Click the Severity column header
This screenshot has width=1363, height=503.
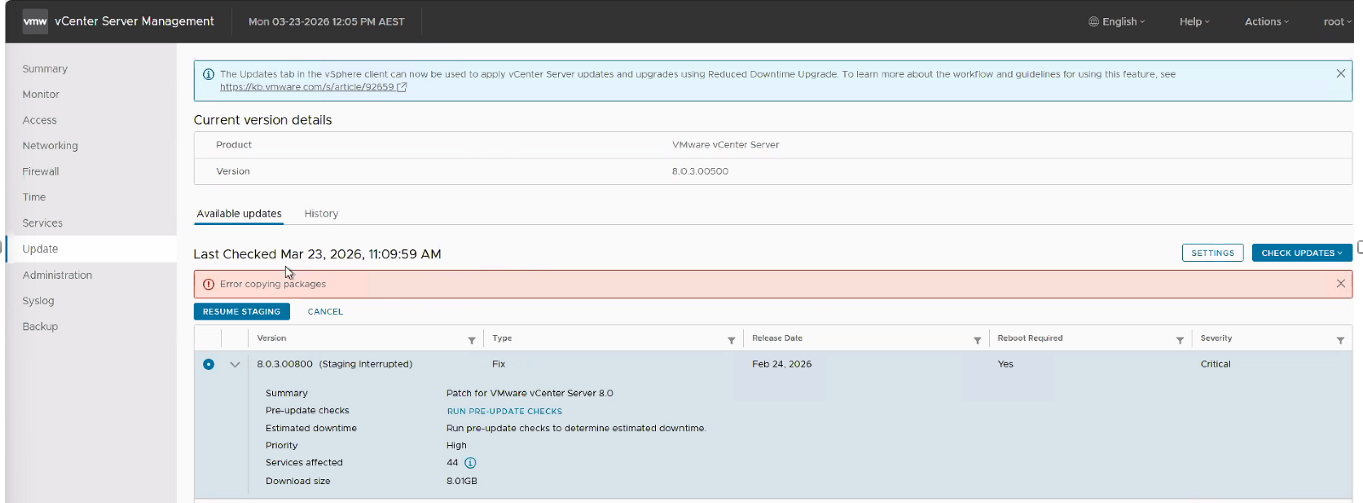pyautogui.click(x=1216, y=338)
